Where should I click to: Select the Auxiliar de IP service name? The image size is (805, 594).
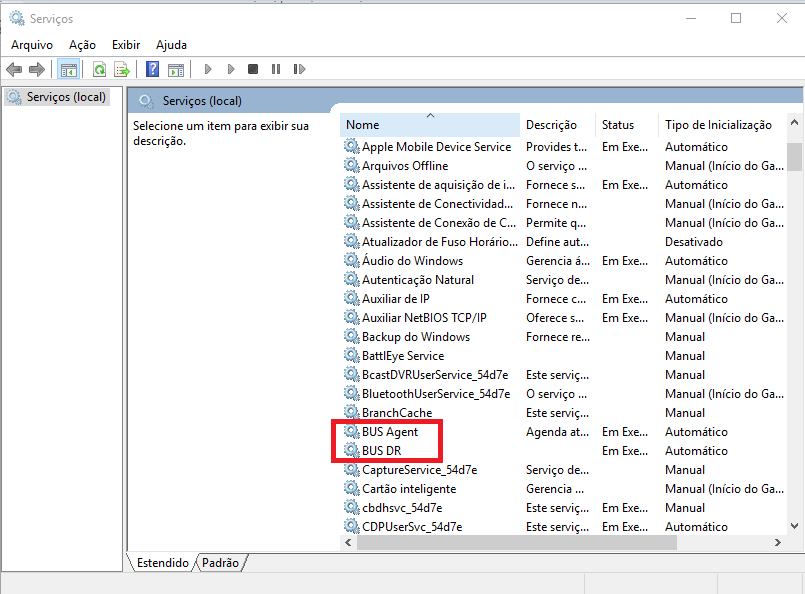tap(395, 299)
